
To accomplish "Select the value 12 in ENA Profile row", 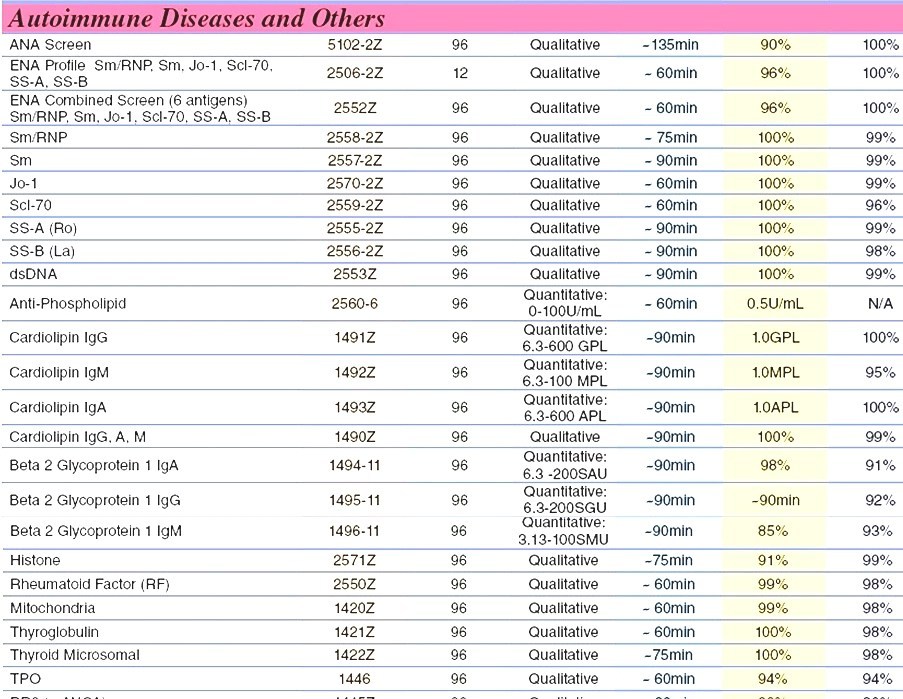I will [460, 73].
